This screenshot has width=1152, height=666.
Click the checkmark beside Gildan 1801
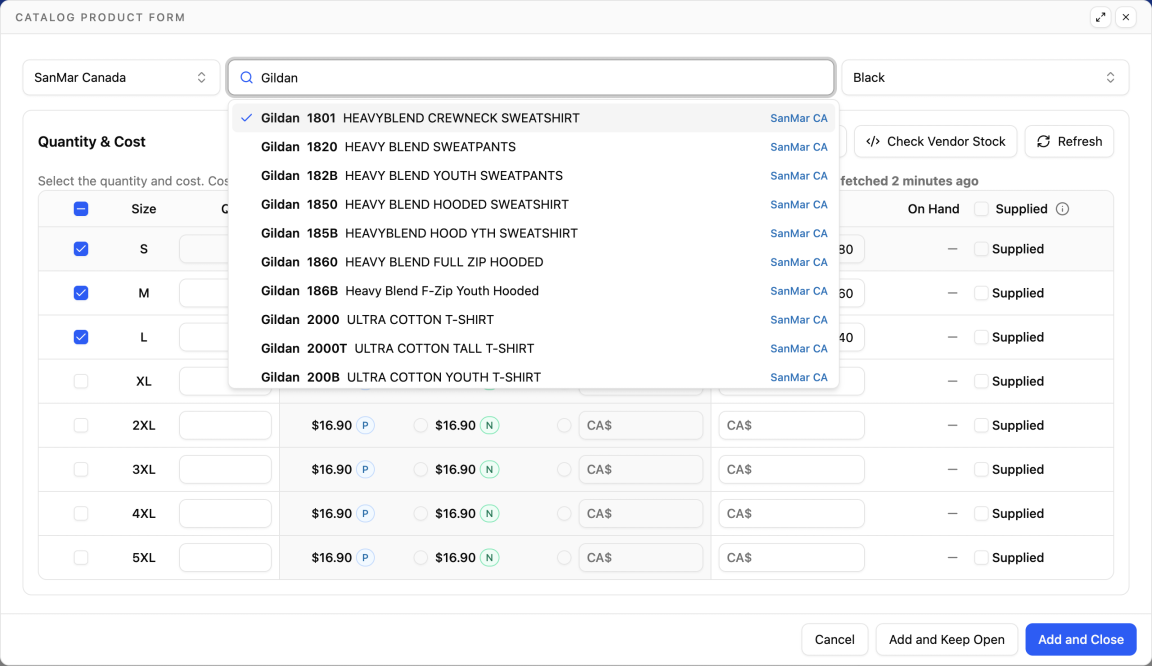pos(247,118)
